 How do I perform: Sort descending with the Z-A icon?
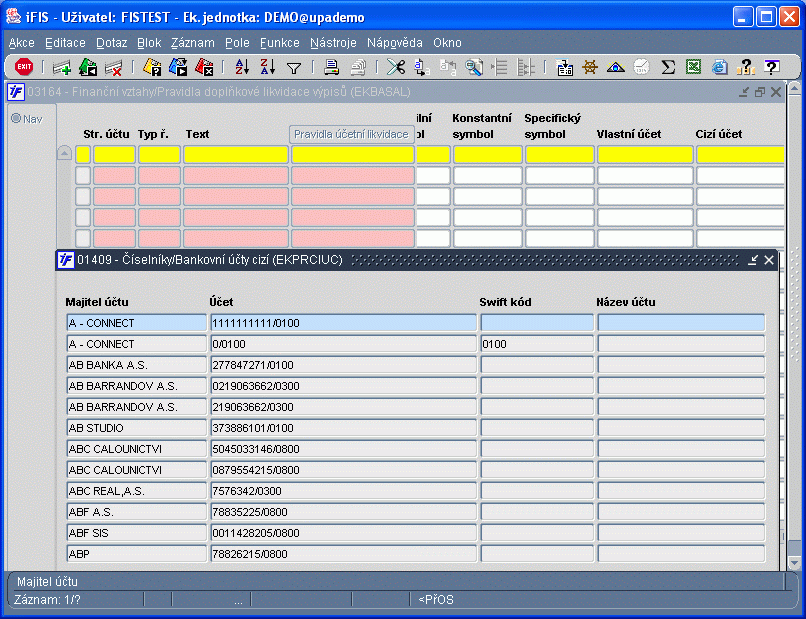[268, 67]
